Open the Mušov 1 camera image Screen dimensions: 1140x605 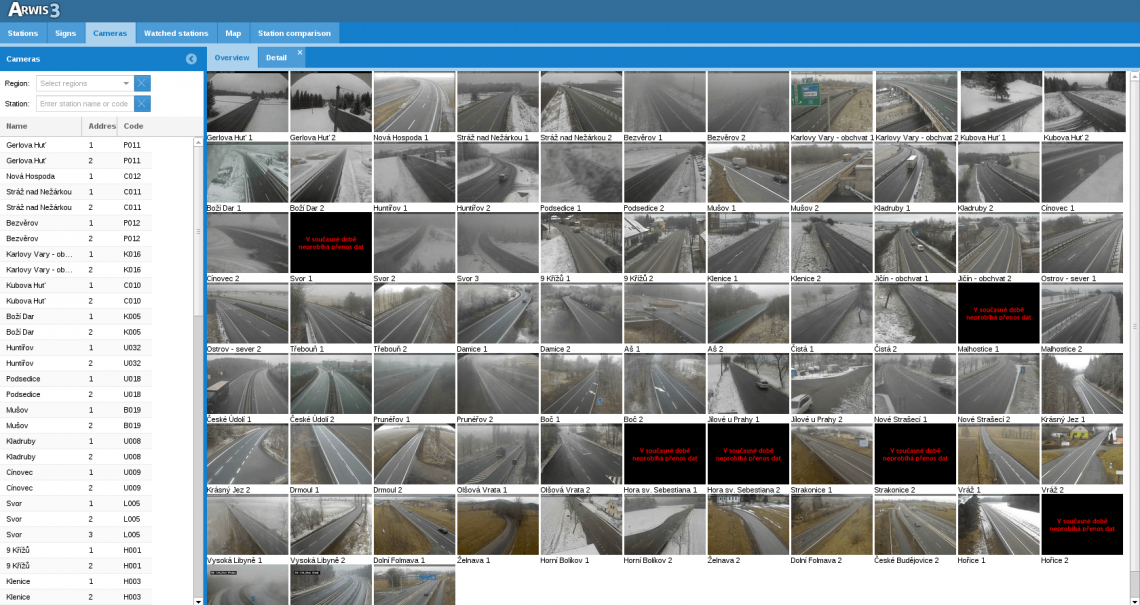748,172
